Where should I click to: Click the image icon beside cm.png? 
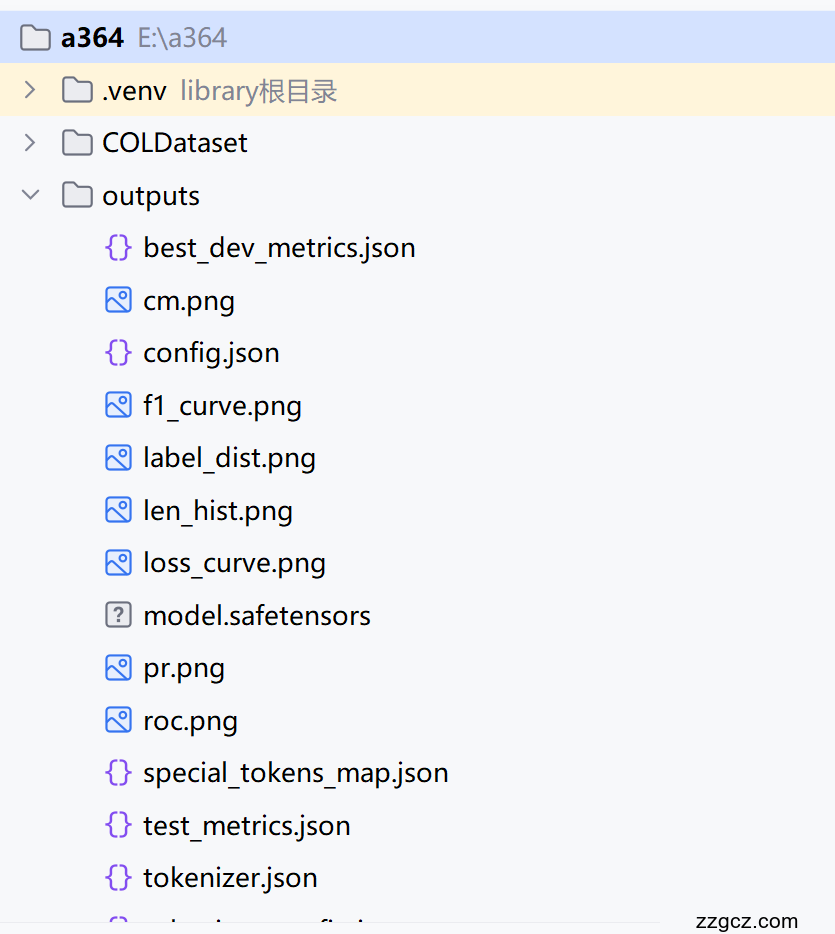point(118,300)
